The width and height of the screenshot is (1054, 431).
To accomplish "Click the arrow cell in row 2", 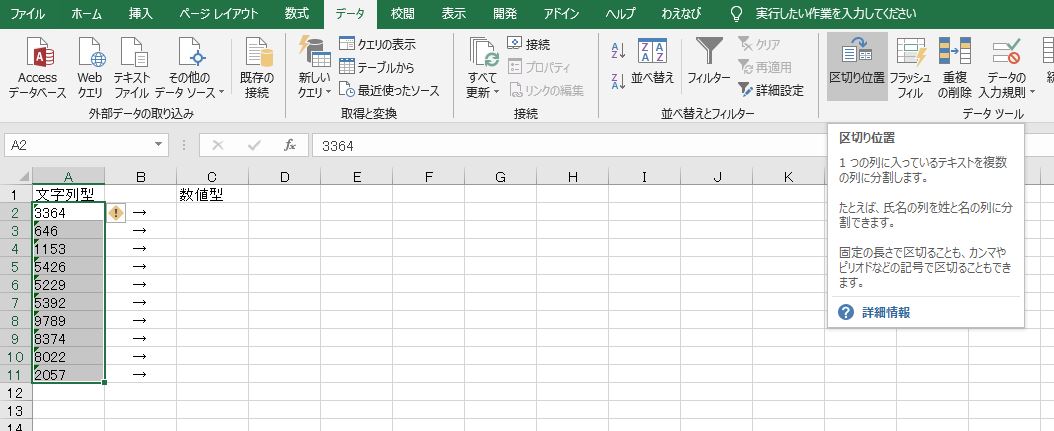I will click(140, 213).
